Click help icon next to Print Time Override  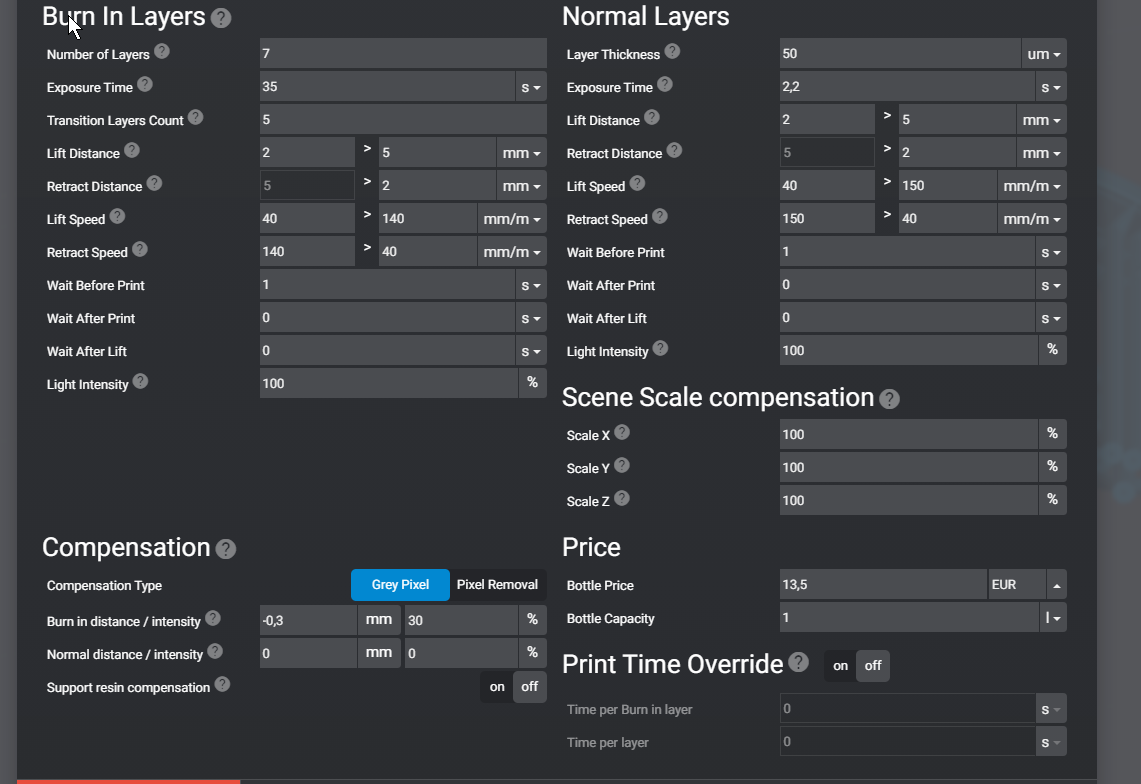coord(798,662)
